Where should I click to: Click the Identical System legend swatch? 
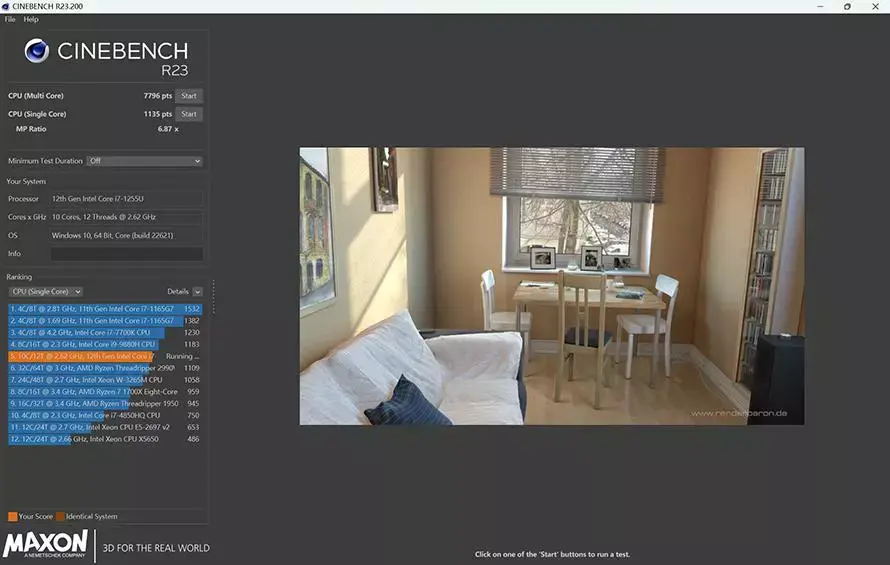point(60,517)
